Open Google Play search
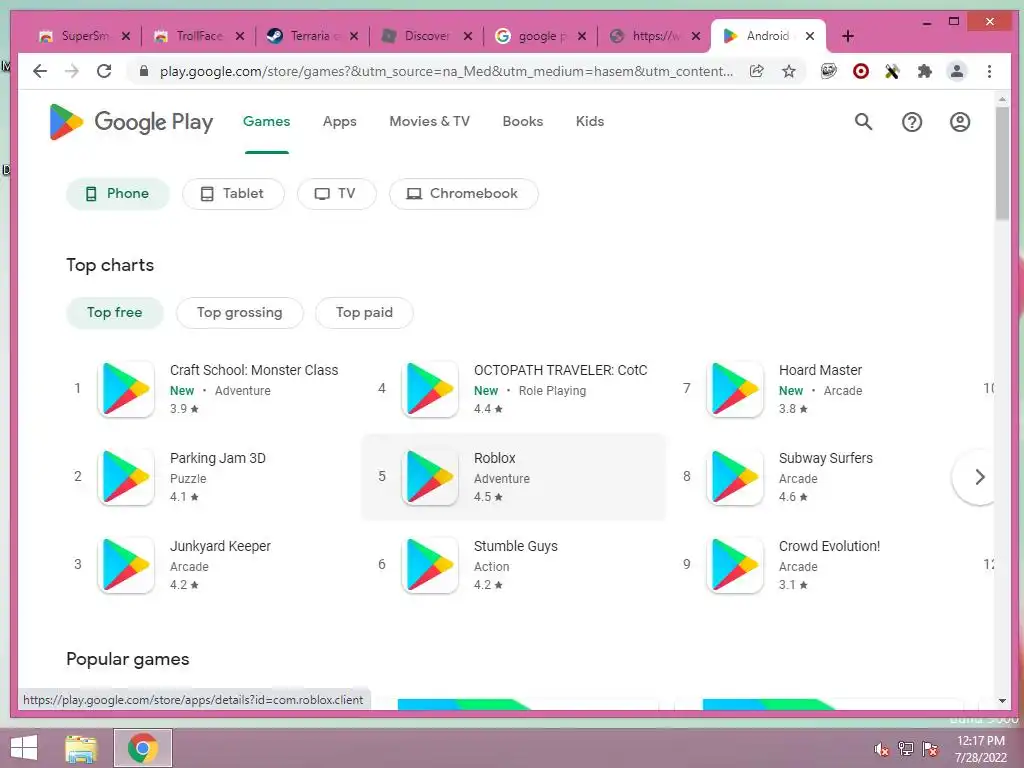 (x=863, y=121)
